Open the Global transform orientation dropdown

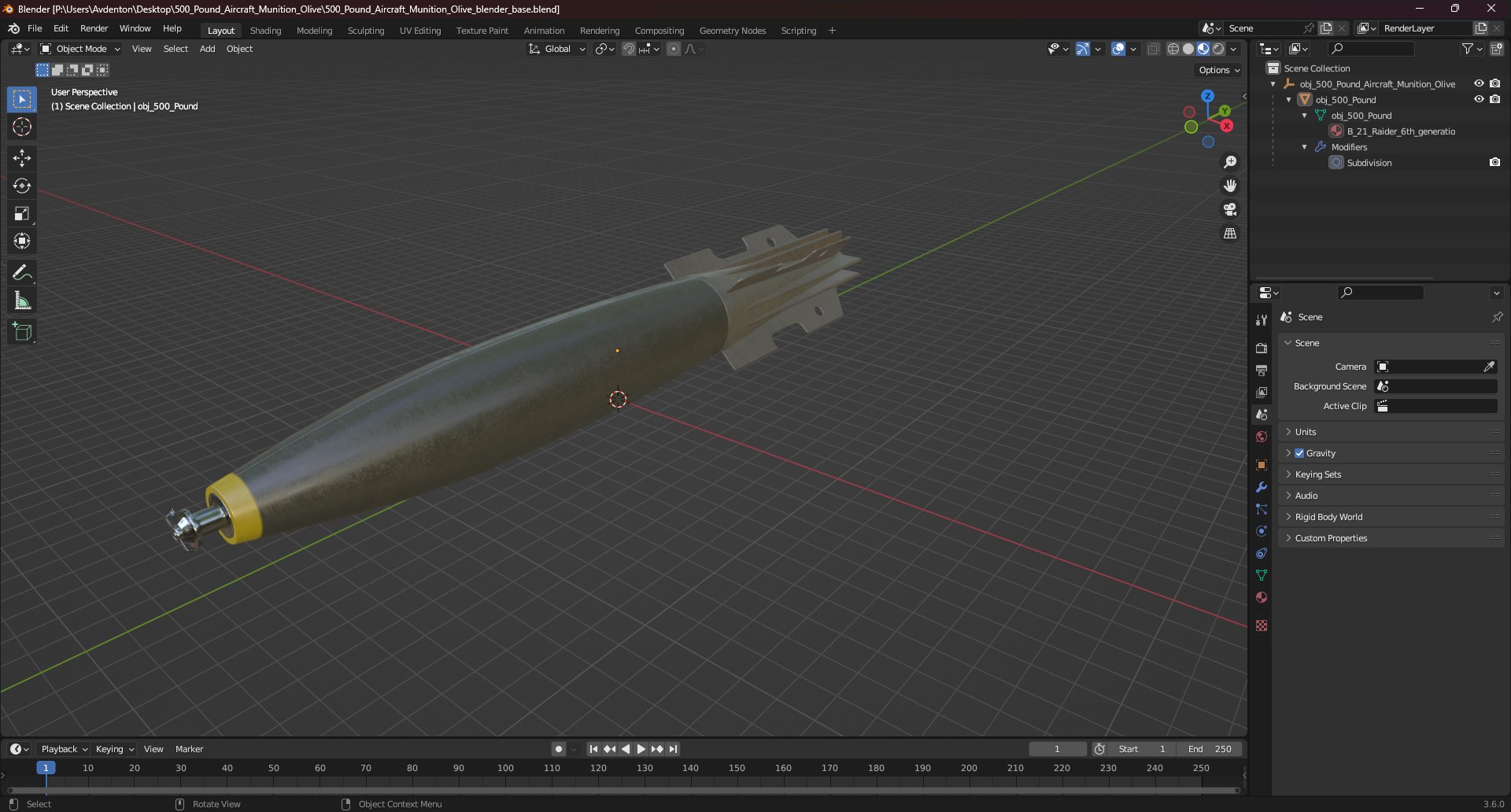coord(557,49)
